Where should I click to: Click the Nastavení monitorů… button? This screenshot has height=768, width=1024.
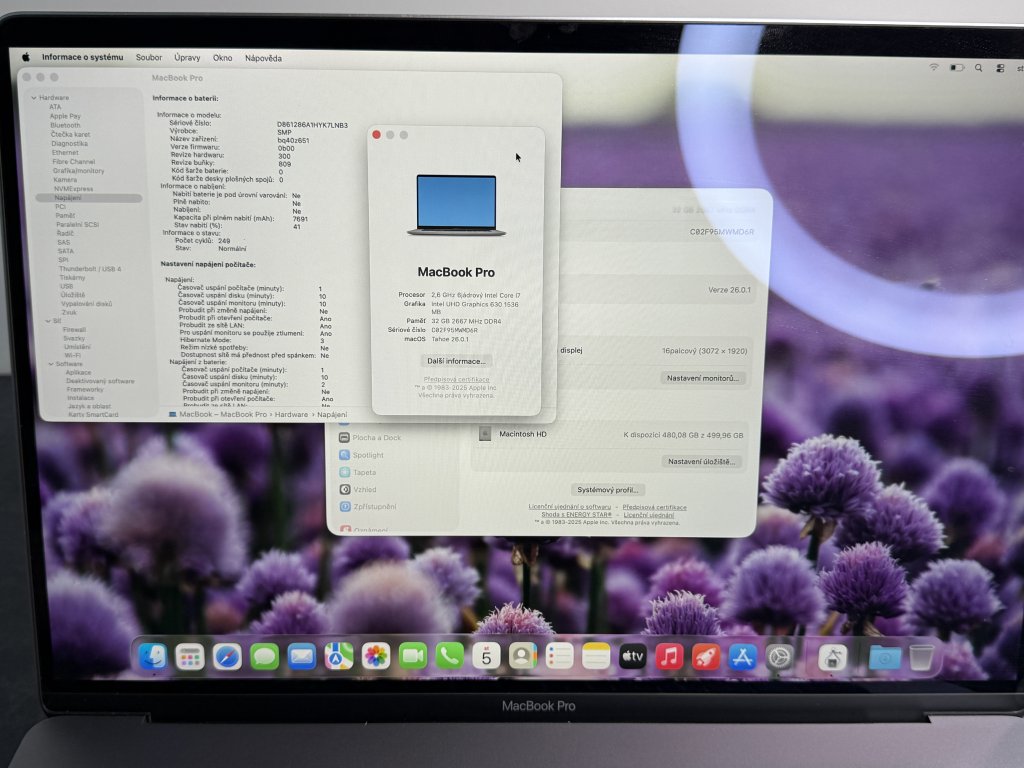click(x=703, y=378)
